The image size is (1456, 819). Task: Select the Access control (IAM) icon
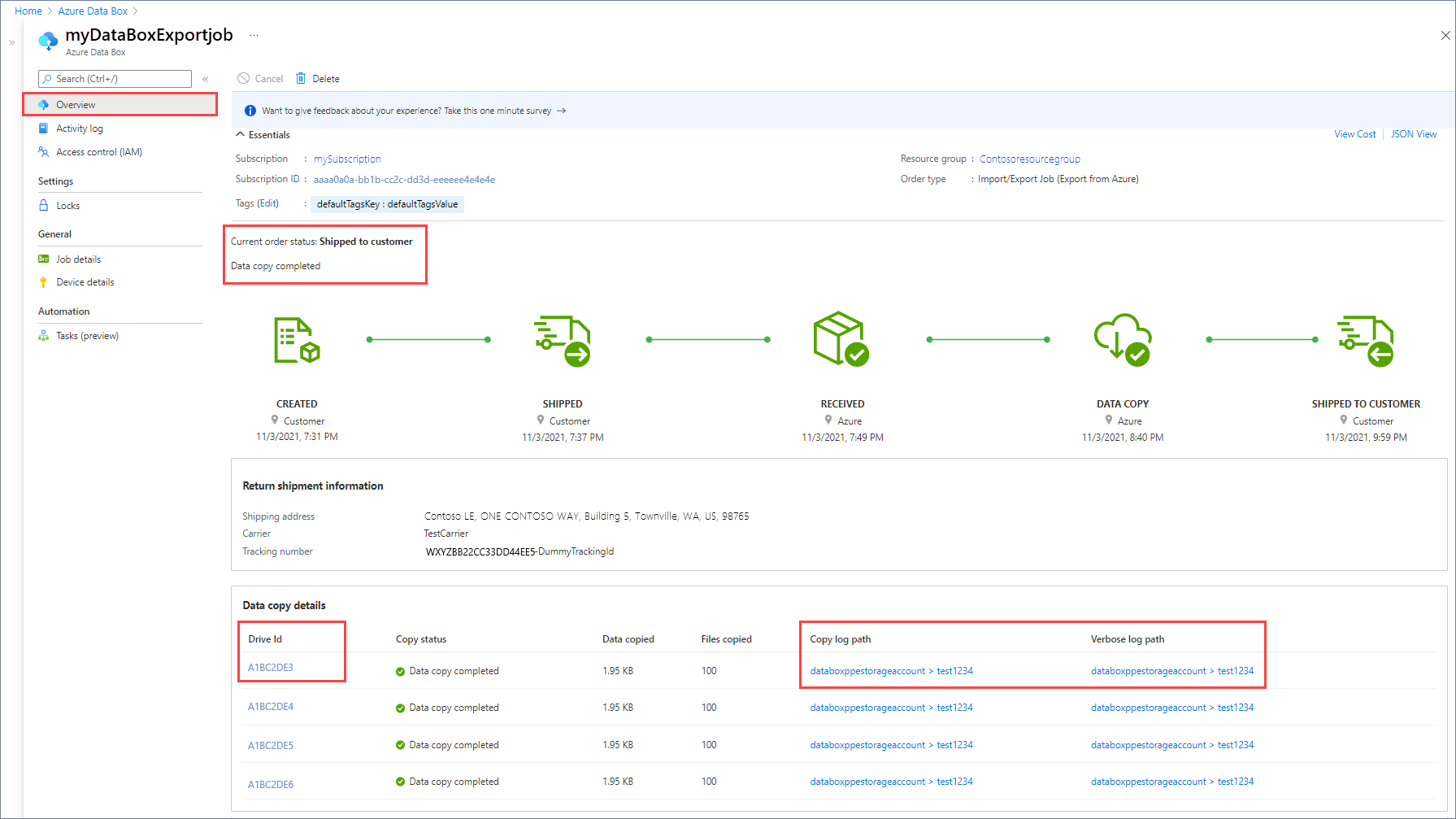(44, 151)
